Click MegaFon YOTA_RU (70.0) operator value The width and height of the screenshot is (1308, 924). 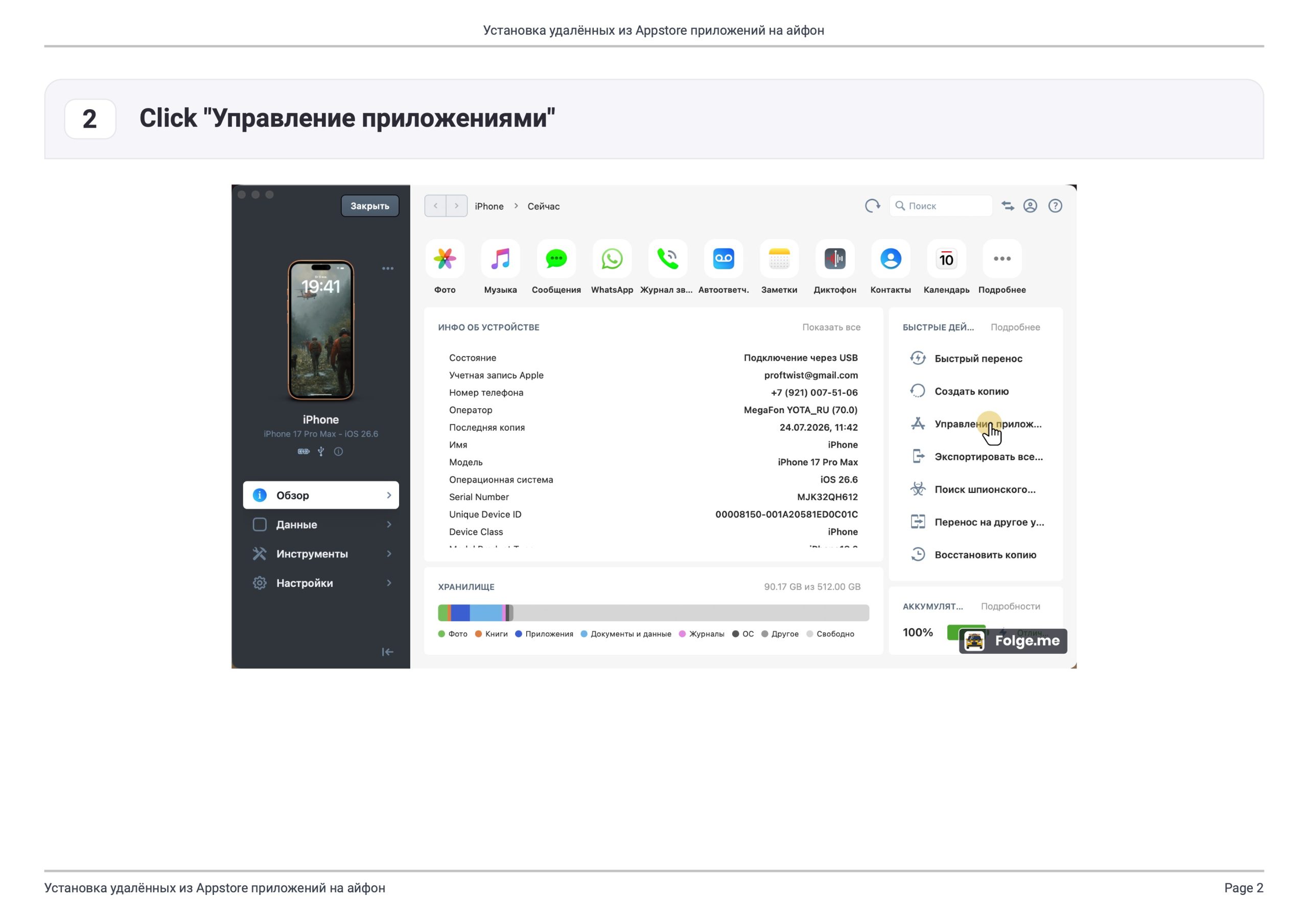click(801, 410)
